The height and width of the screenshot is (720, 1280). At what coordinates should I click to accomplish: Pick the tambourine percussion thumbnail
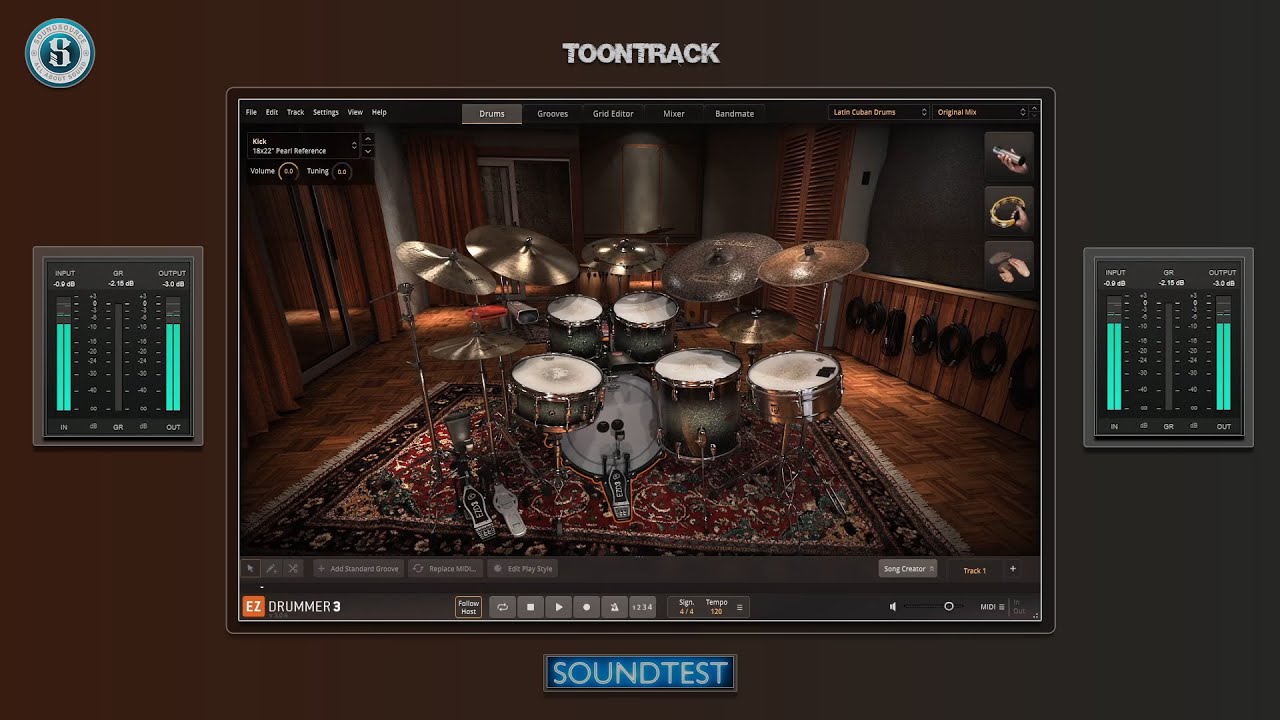[1008, 210]
